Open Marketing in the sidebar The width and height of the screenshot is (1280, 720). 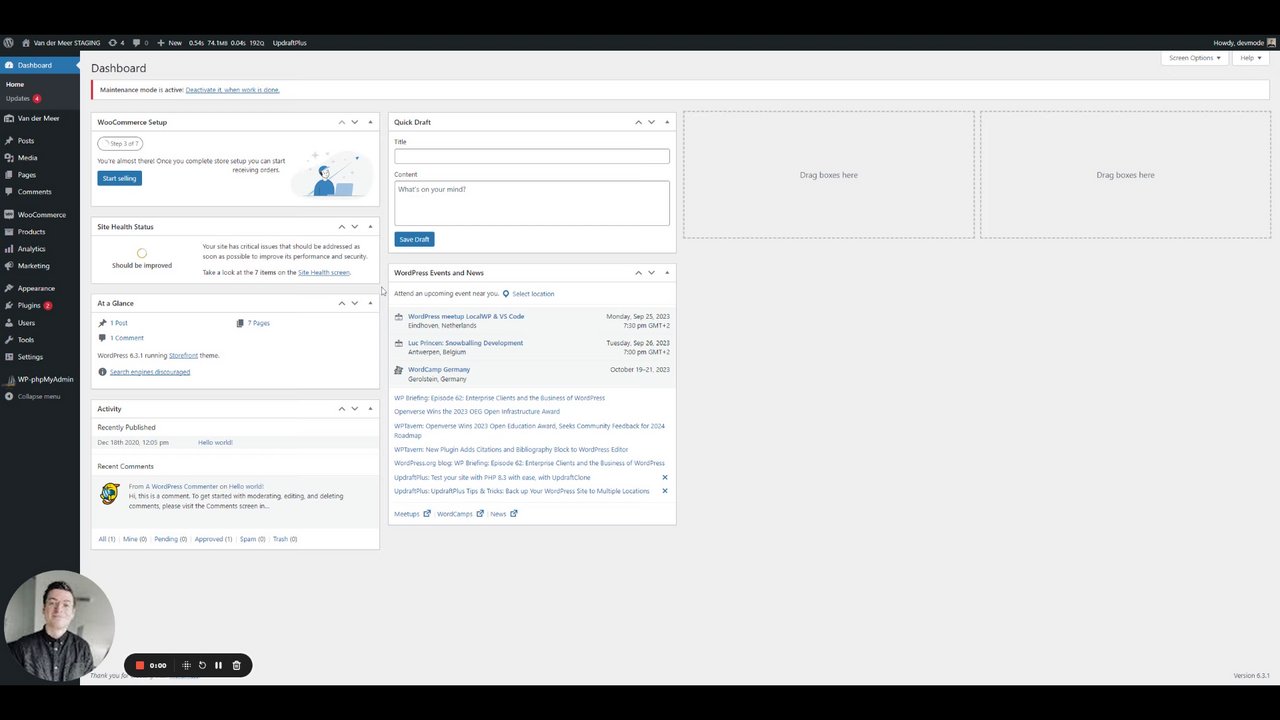33,266
